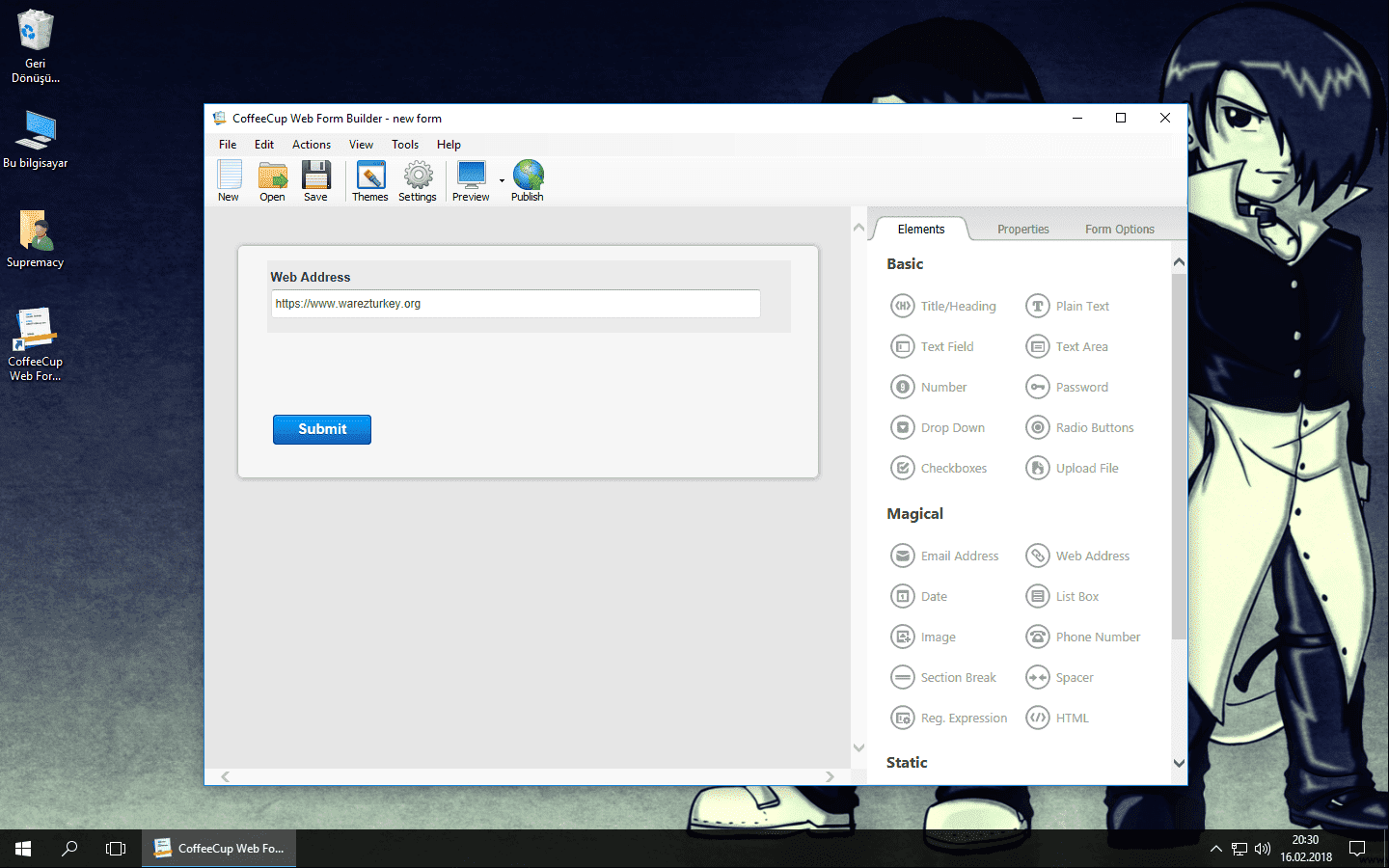Open the volume control in system tray
The height and width of the screenshot is (868, 1389).
click(1263, 849)
